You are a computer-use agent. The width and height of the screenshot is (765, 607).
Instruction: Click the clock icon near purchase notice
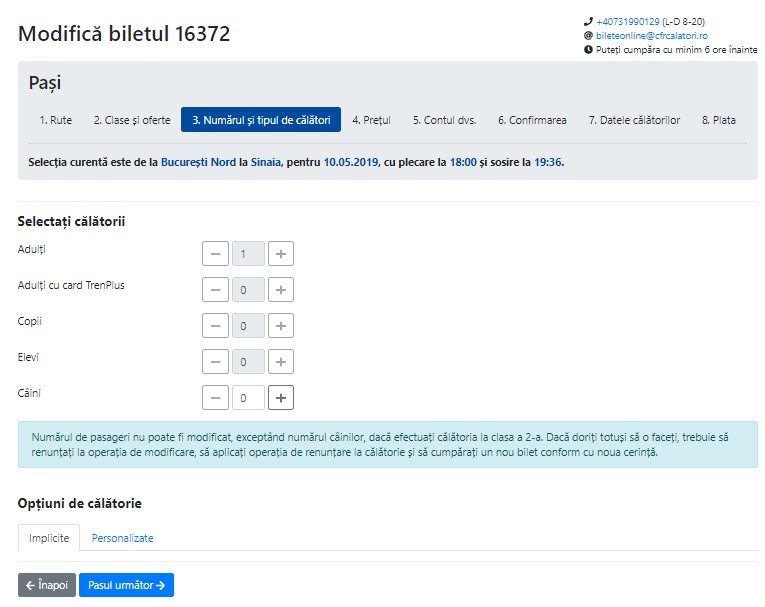coord(588,49)
